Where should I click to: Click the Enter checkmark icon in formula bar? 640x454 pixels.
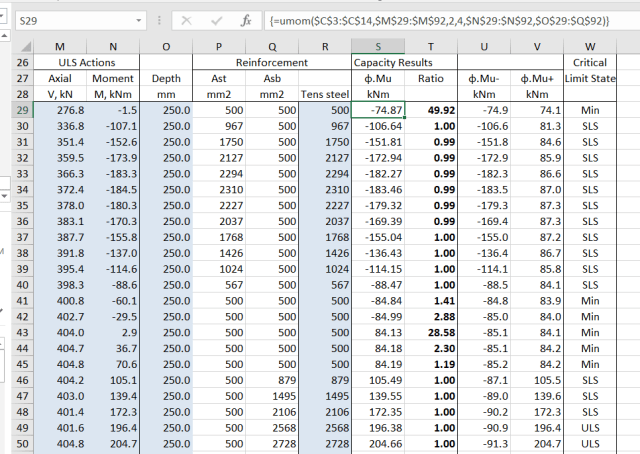point(216,19)
